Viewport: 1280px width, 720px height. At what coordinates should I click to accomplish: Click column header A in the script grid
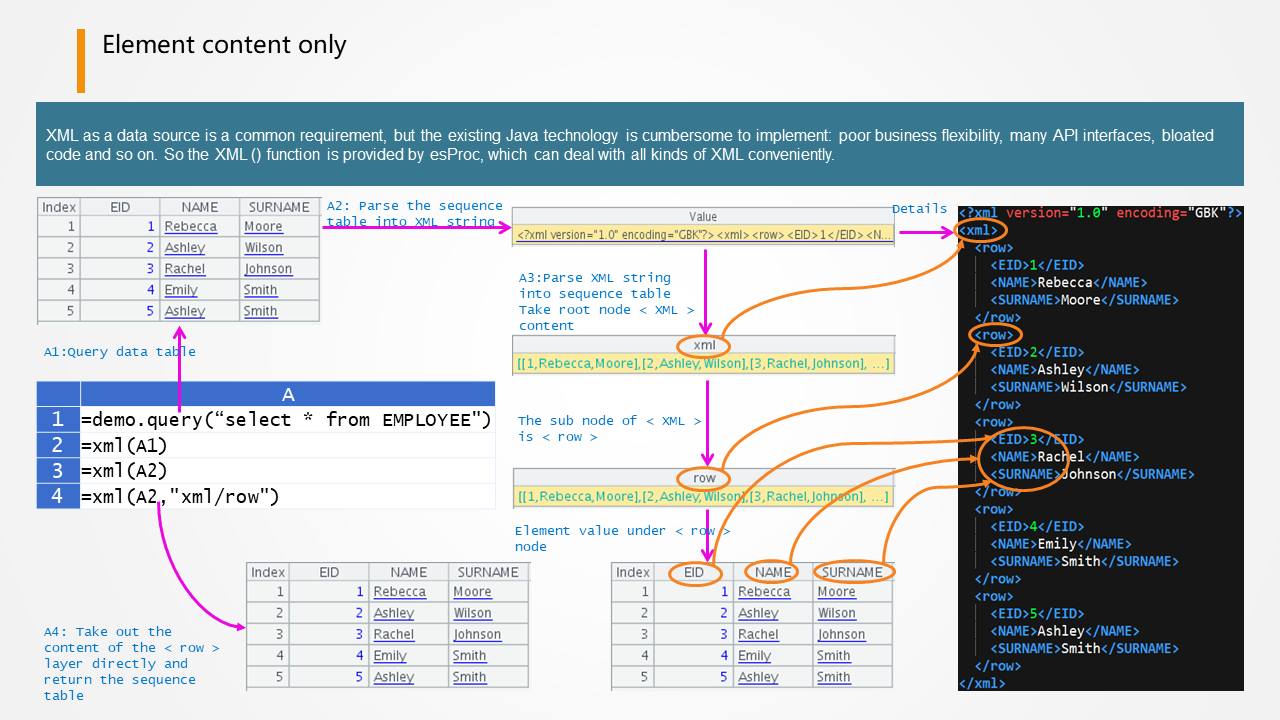click(x=287, y=394)
